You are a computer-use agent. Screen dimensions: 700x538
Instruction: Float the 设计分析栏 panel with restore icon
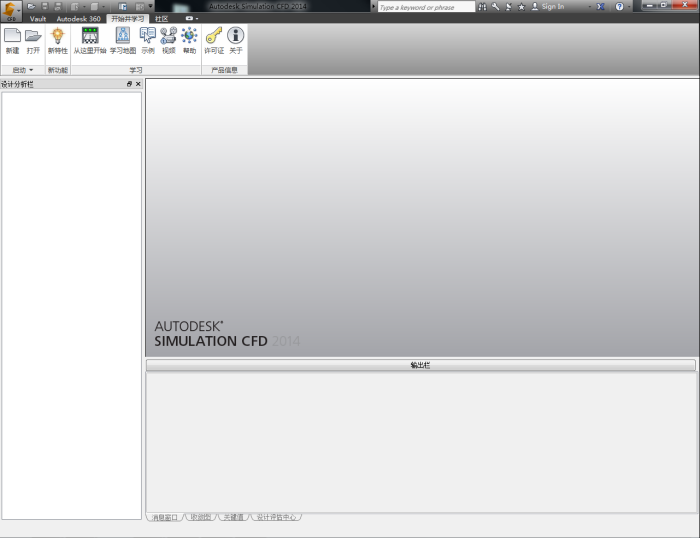click(129, 84)
